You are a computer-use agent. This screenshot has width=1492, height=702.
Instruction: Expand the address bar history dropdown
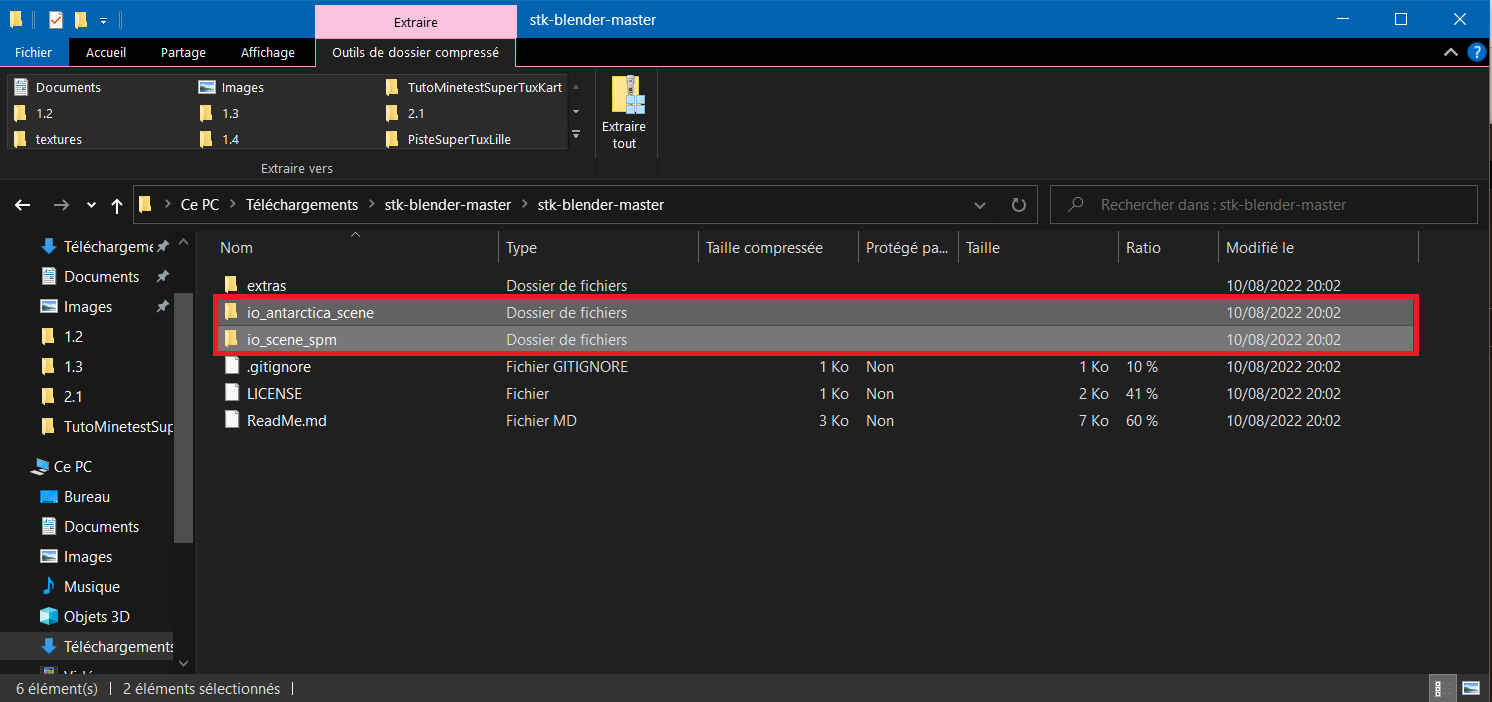[980, 205]
